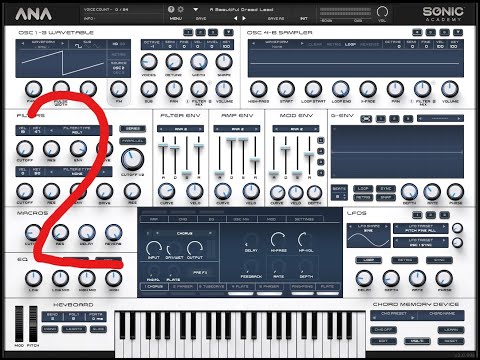Toggle the G-ENV LOOP button
The height and width of the screenshot is (360, 480).
(363, 189)
